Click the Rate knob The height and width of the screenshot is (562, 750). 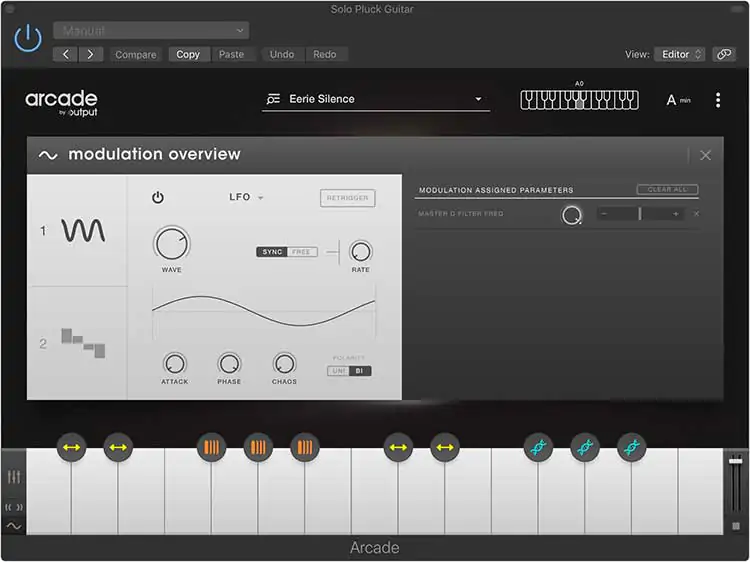pyautogui.click(x=361, y=252)
